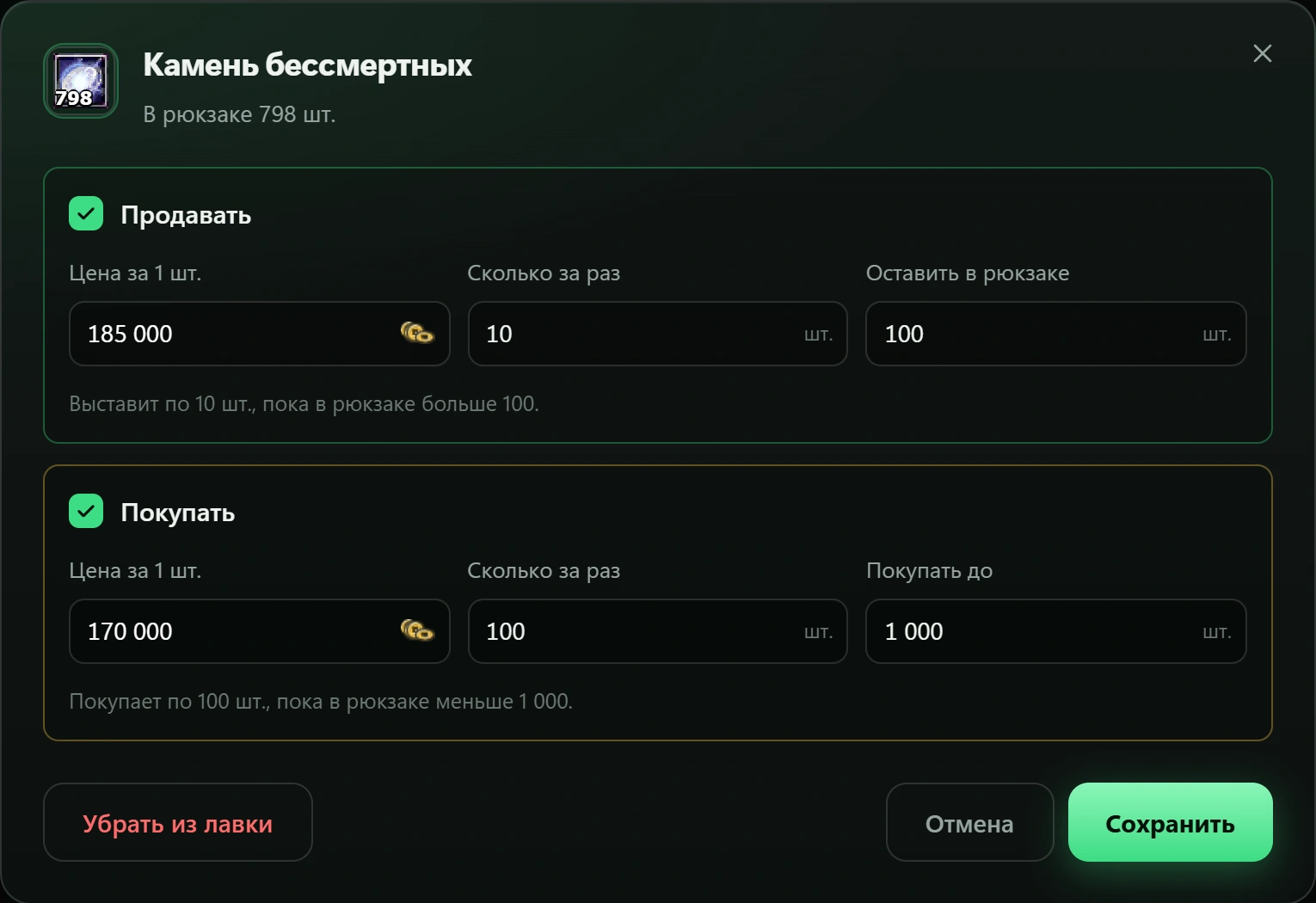The height and width of the screenshot is (903, 1316).
Task: Click the Сохранить button
Action: point(1170,822)
